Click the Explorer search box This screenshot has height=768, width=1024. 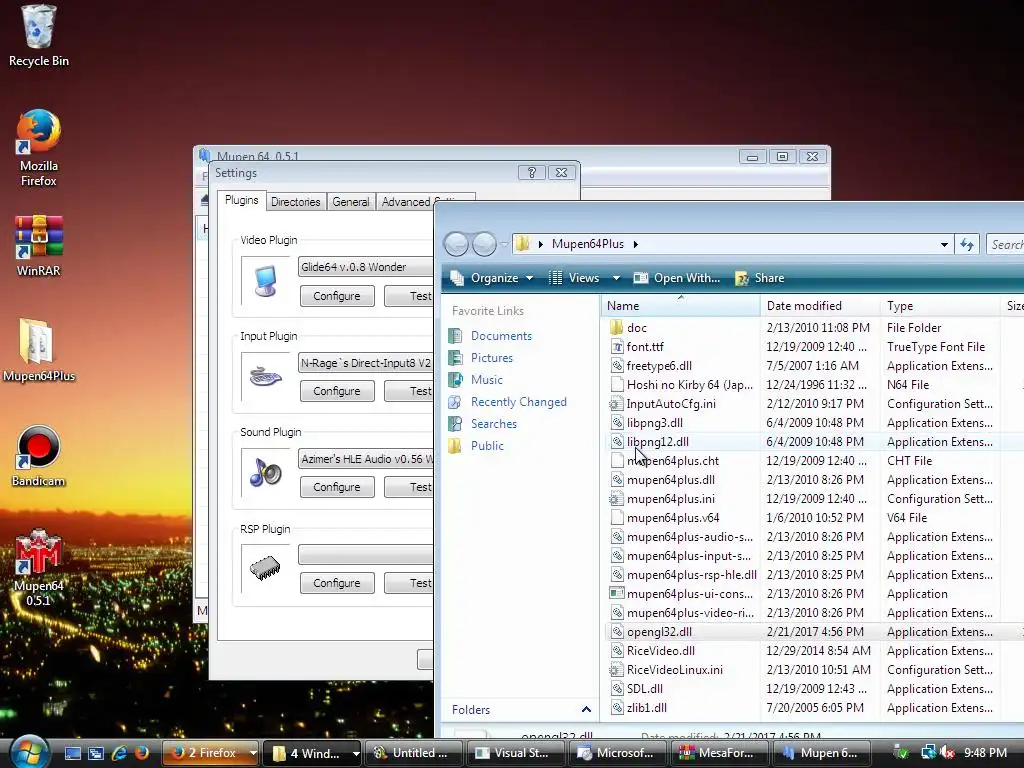pos(1006,244)
